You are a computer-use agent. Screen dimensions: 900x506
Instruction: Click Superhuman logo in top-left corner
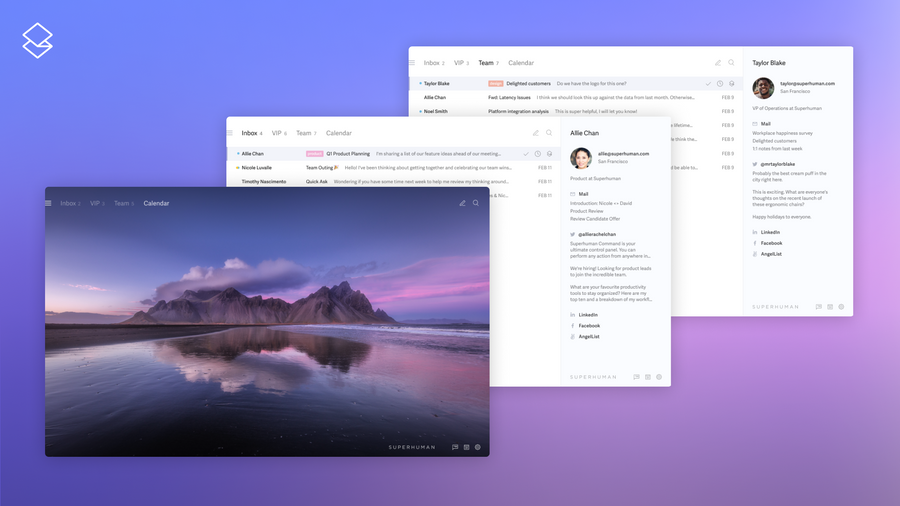coord(37,40)
